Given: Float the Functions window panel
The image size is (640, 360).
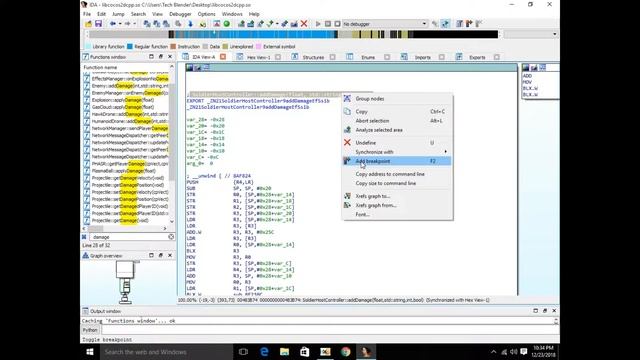Looking at the screenshot, I should point(160,57).
